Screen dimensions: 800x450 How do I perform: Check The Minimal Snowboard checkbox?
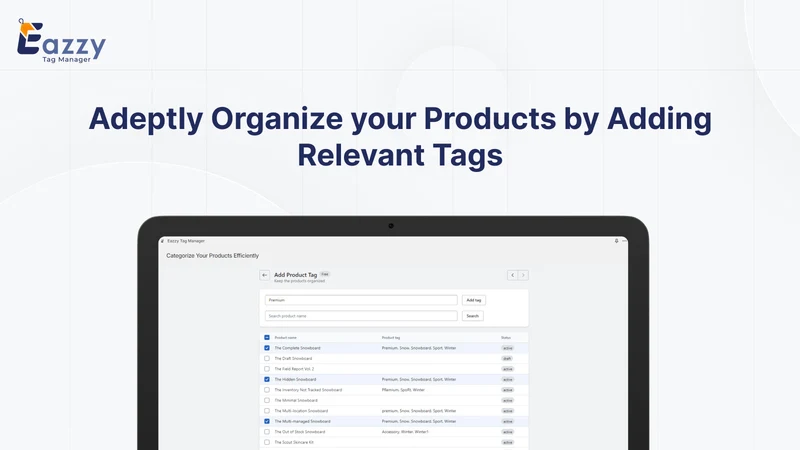tap(267, 400)
